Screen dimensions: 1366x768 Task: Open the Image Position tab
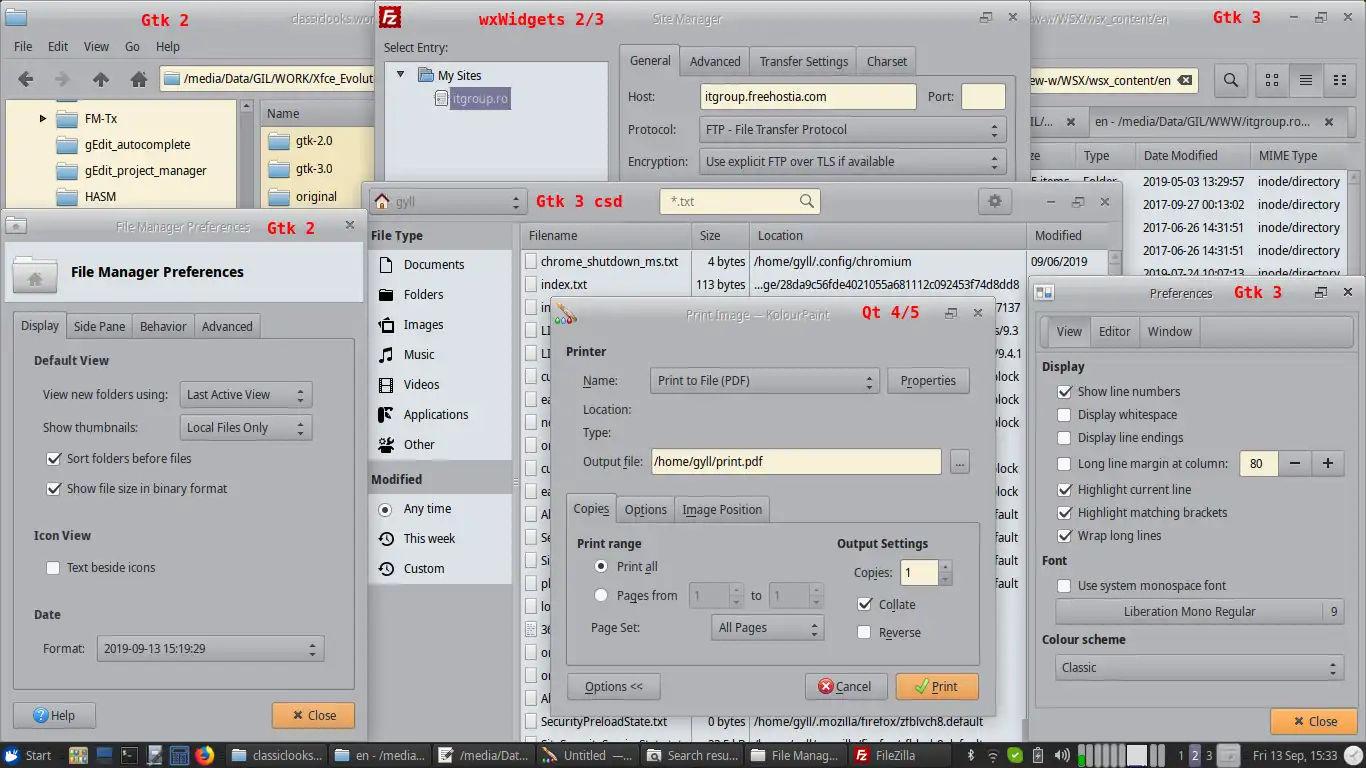point(721,510)
